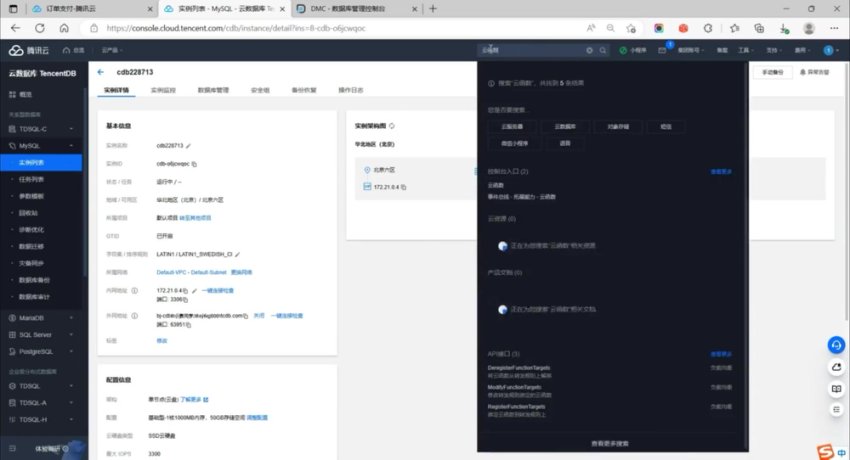Select the instance details tab
Viewport: 850px width, 460px height.
click(117, 90)
